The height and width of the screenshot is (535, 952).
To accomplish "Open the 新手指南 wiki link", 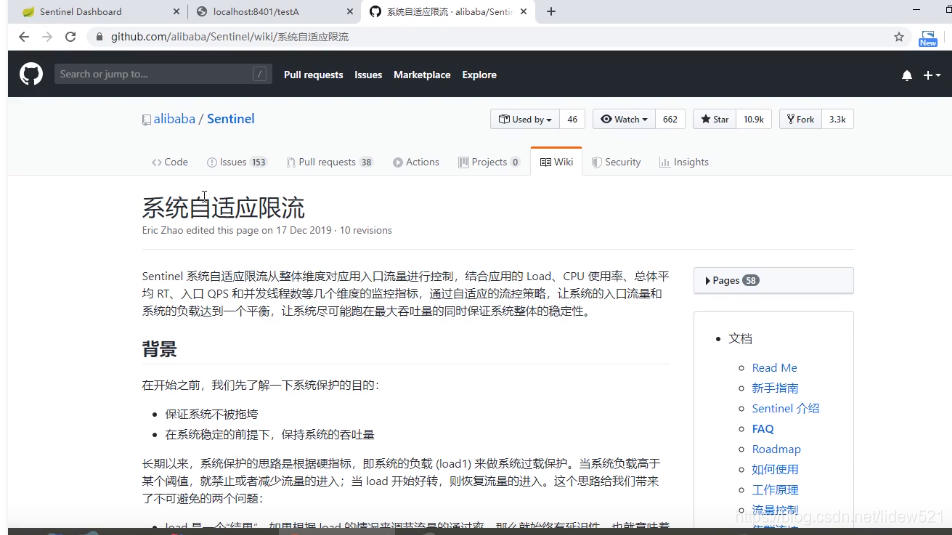I will (775, 388).
